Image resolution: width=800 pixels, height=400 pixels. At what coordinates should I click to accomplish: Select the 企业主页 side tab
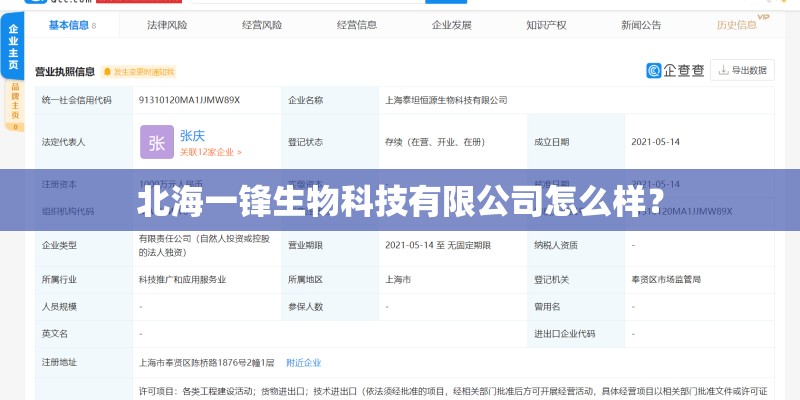pos(13,46)
